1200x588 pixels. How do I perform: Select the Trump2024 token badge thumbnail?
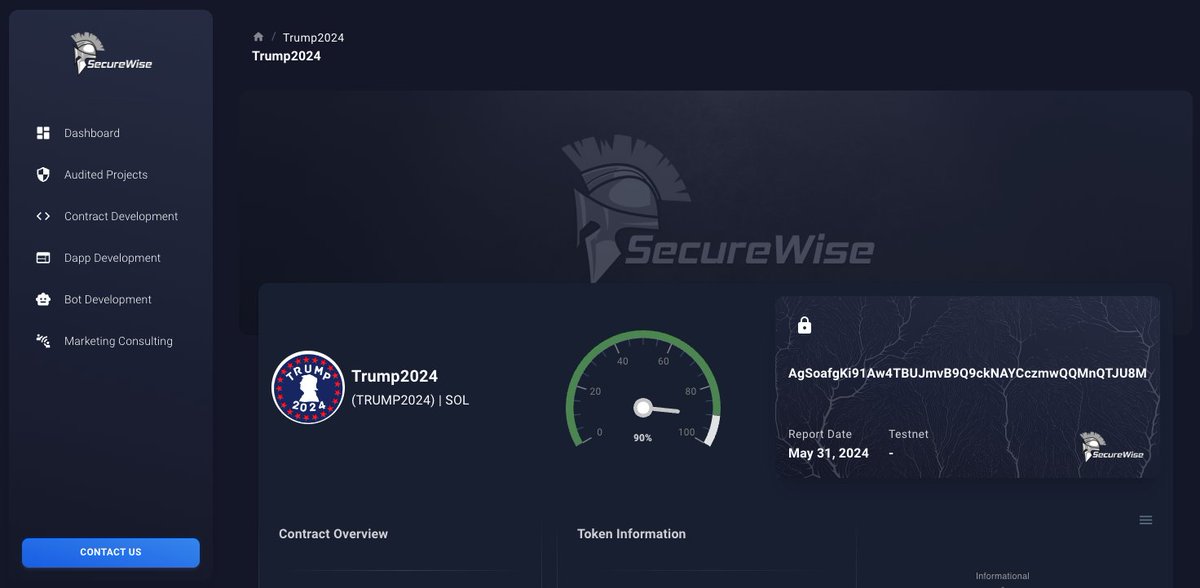point(307,387)
